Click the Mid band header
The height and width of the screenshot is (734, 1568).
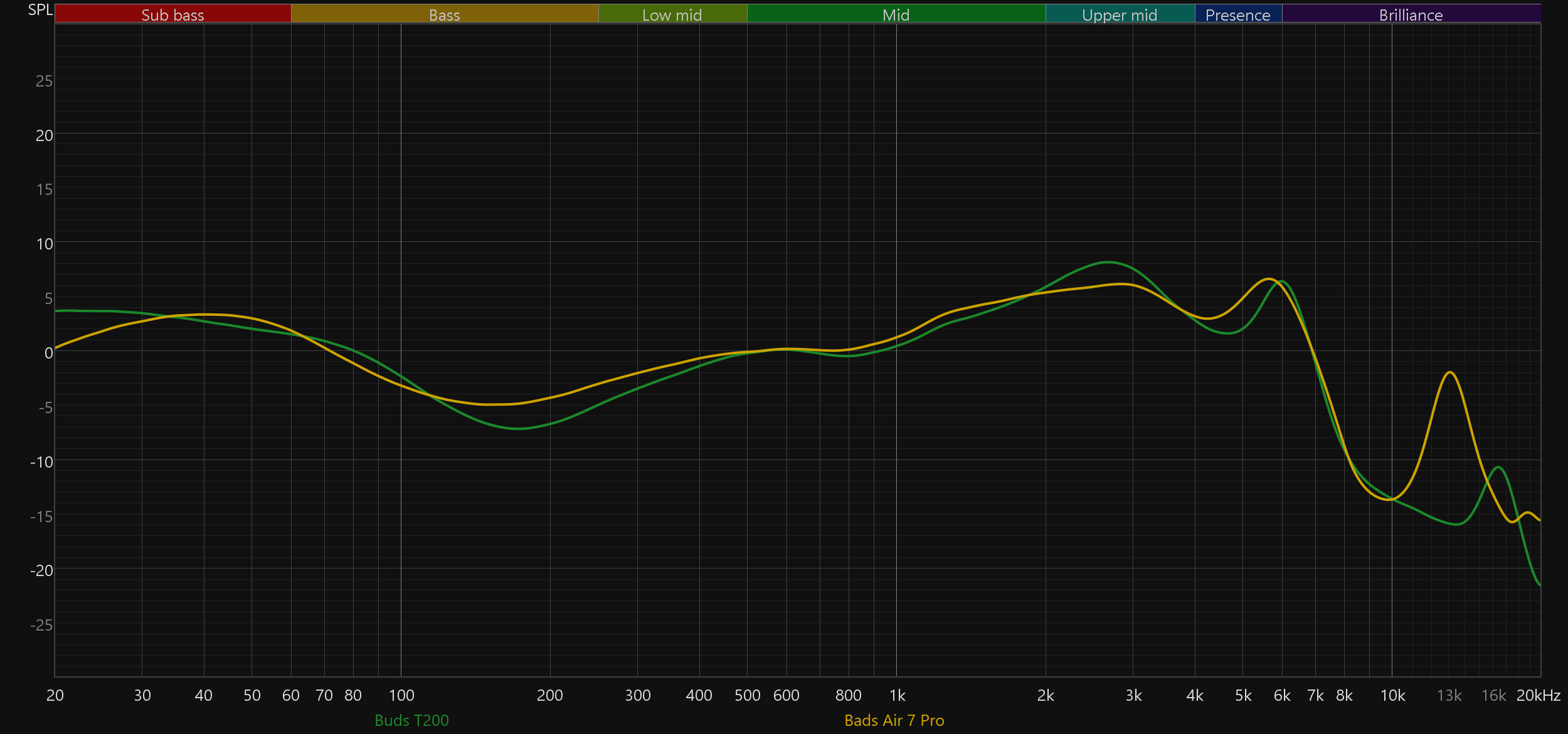click(896, 14)
